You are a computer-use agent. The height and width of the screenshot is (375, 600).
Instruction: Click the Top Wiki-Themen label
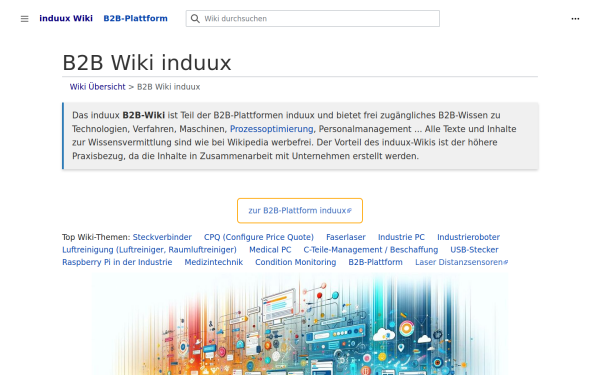[96, 237]
